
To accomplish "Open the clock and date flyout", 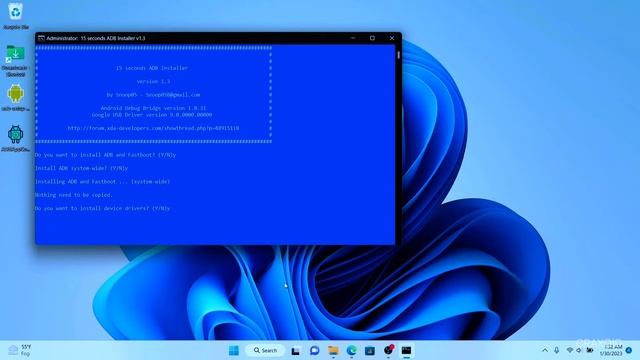I will point(611,350).
